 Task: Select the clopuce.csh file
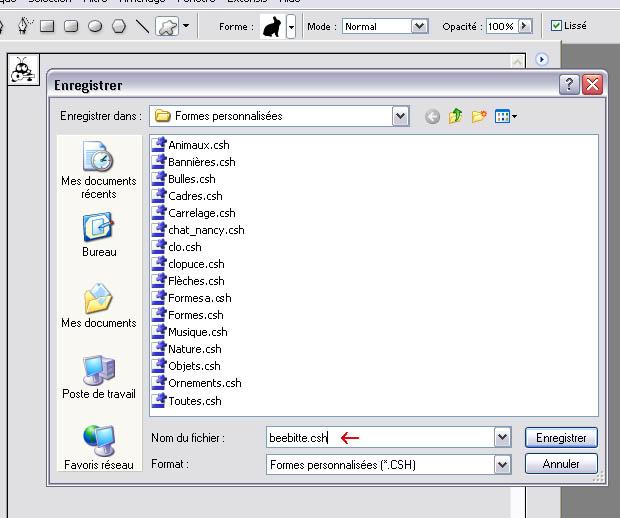188,264
